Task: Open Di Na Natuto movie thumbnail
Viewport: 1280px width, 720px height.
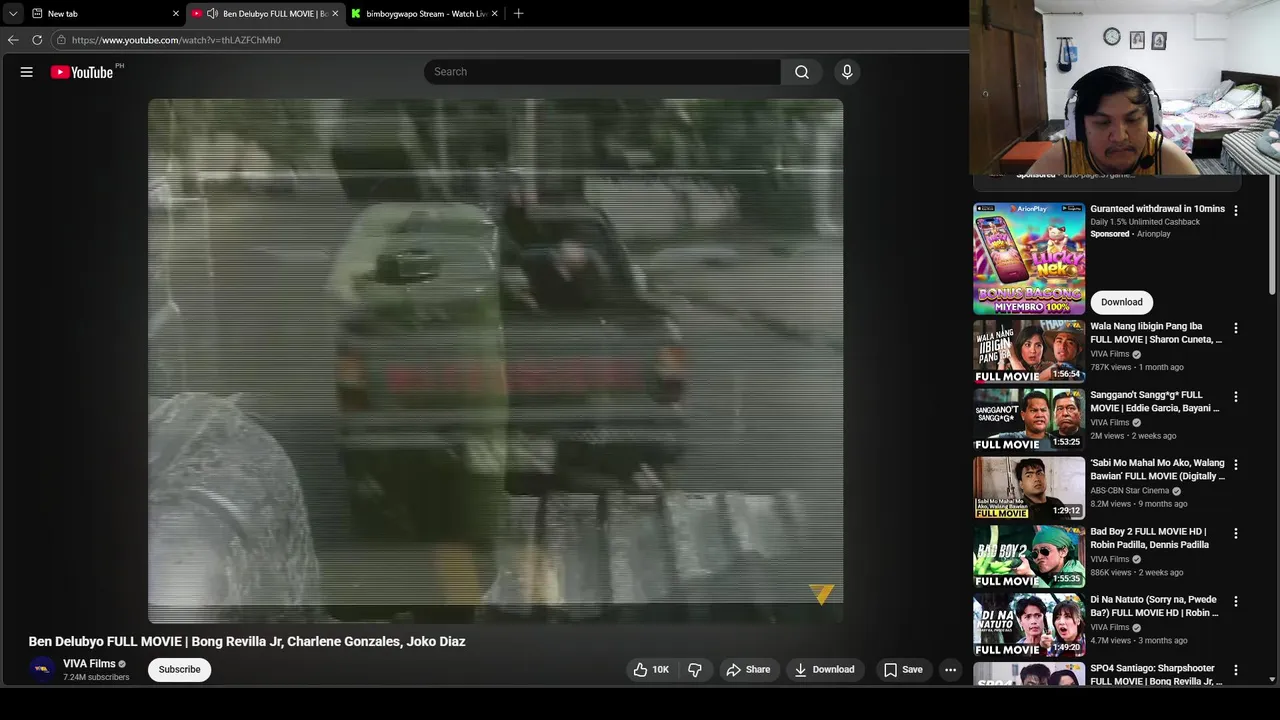Action: point(1029,625)
